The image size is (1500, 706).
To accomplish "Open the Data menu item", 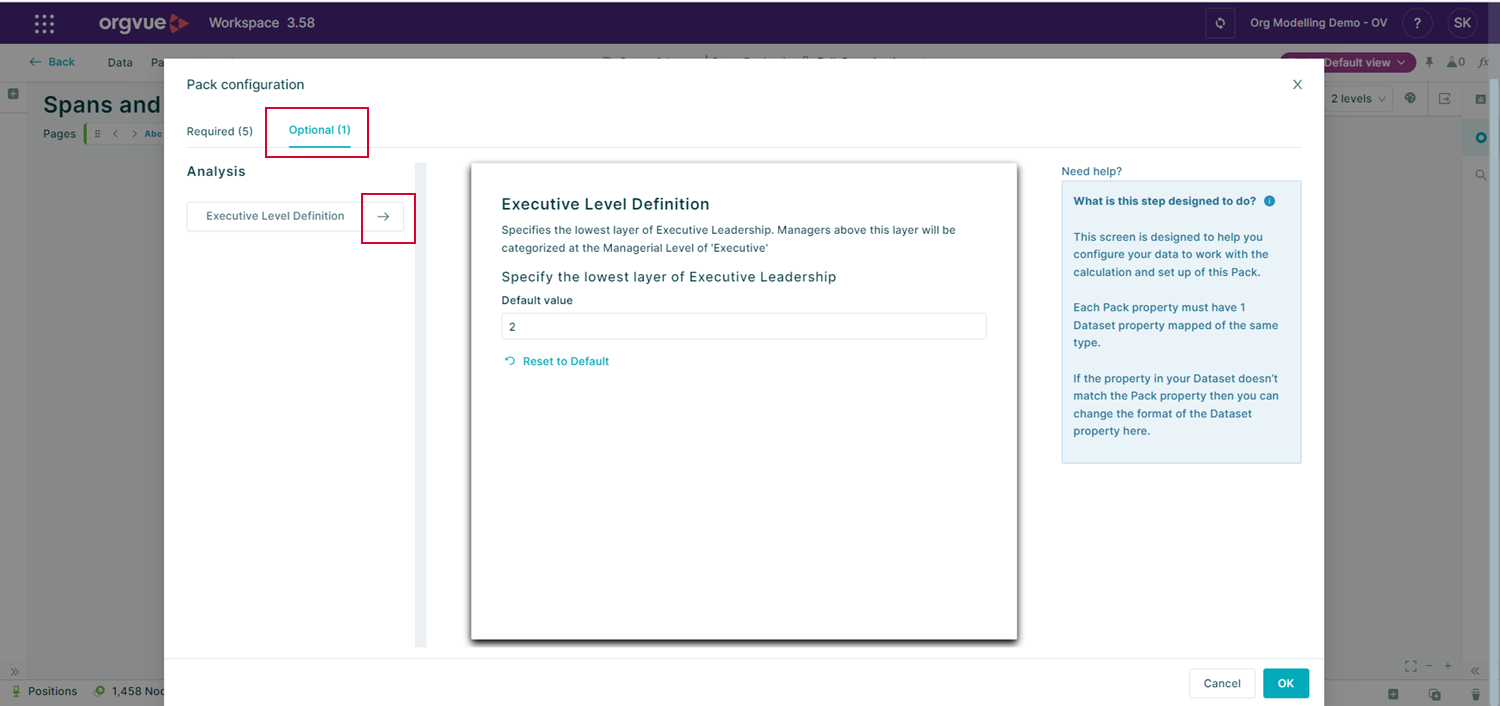I will (x=120, y=62).
